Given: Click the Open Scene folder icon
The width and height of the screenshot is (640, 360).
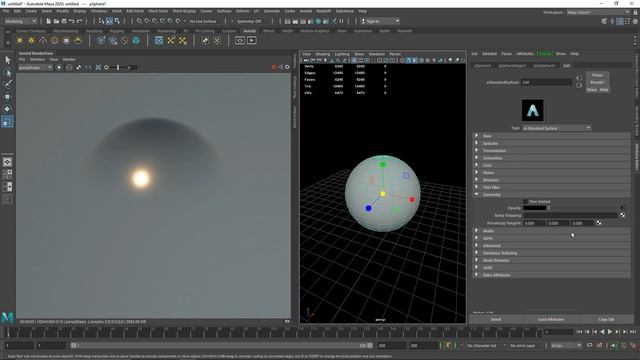Looking at the screenshot, I should pyautogui.click(x=56, y=21).
